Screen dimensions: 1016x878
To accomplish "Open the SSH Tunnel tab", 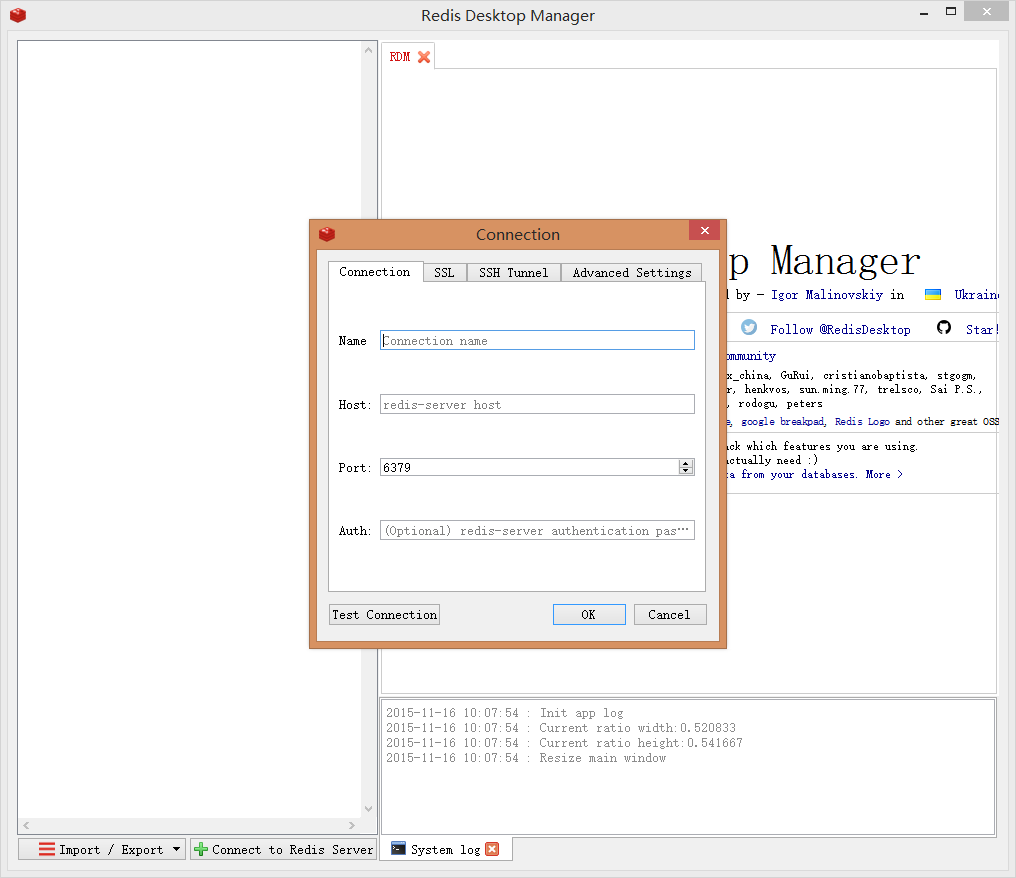I will pyautogui.click(x=513, y=272).
